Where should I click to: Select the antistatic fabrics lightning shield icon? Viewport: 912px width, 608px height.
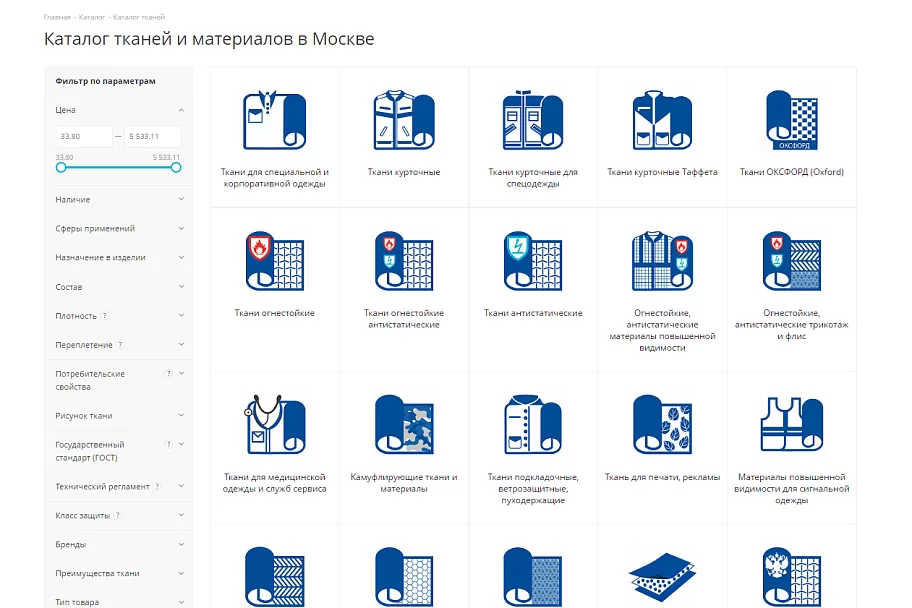coord(533,261)
